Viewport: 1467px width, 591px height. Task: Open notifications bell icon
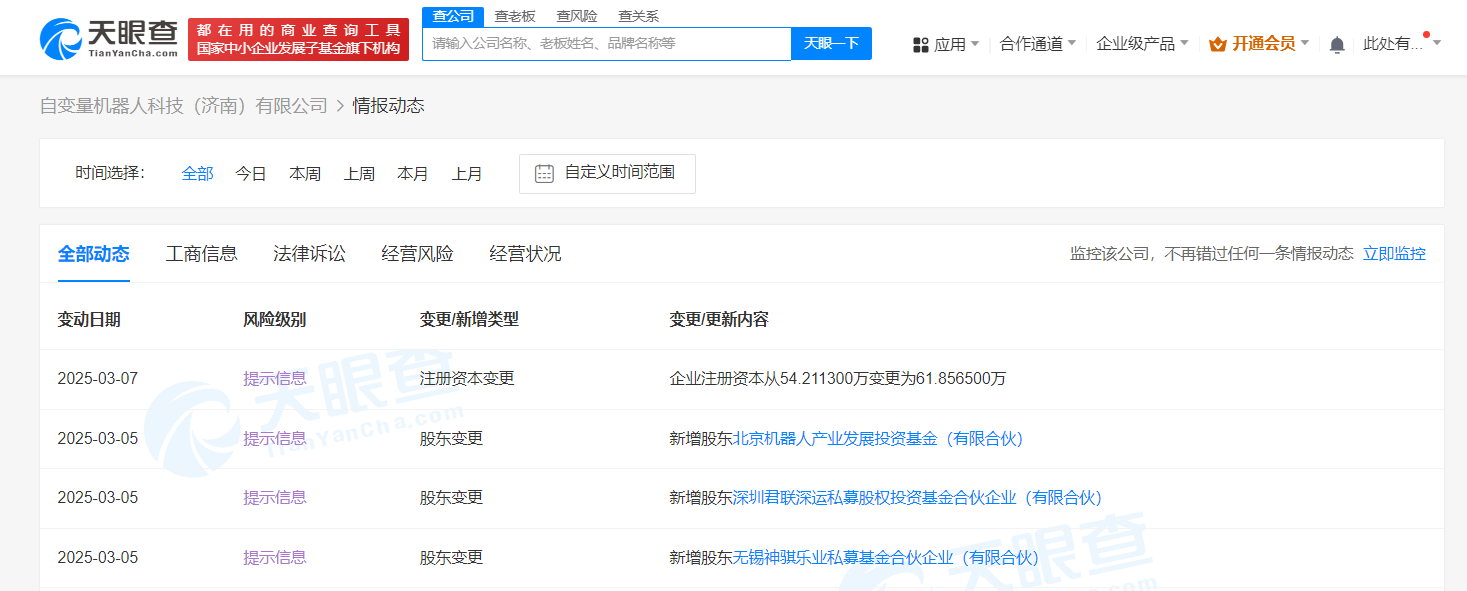[x=1337, y=44]
